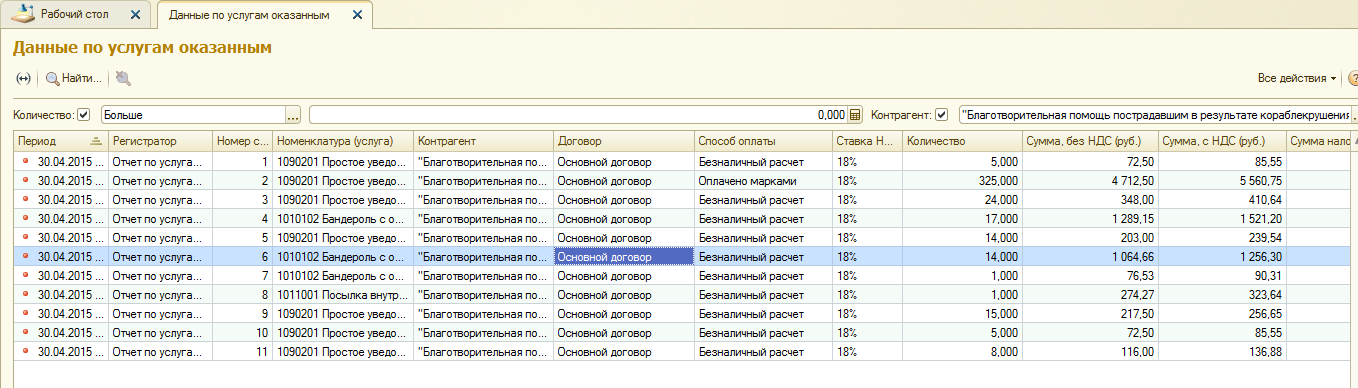Screen dimensions: 1358x388
Task: Click the Больше comparison type field
Action: [193, 115]
